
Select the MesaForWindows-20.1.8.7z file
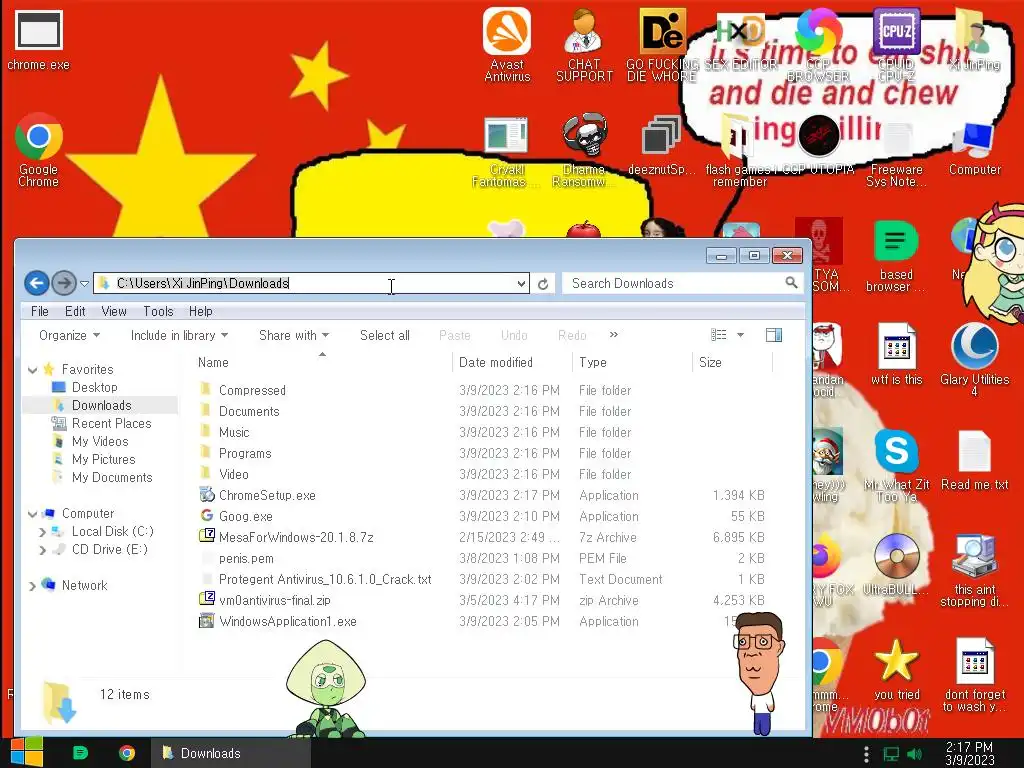(x=482, y=537)
